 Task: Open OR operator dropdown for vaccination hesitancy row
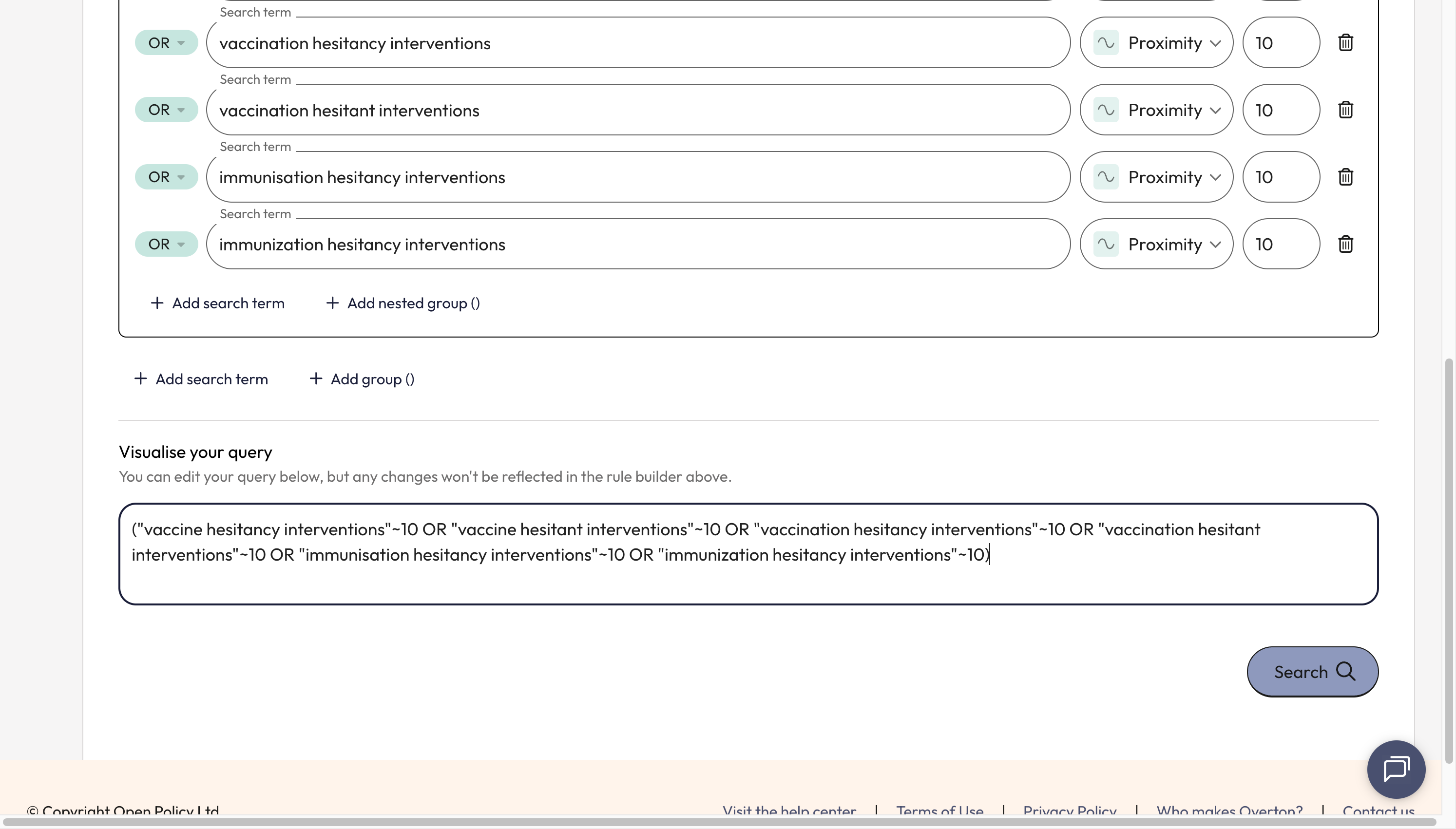pyautogui.click(x=166, y=43)
